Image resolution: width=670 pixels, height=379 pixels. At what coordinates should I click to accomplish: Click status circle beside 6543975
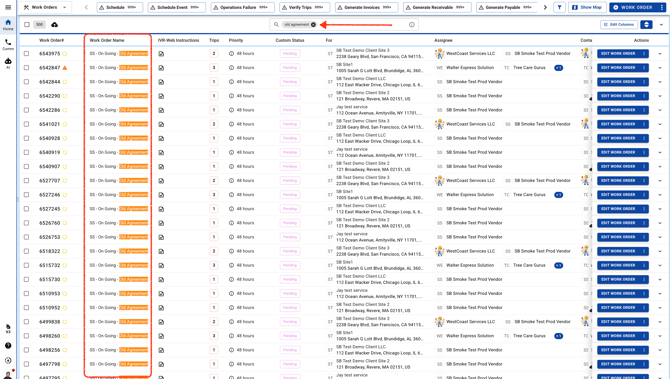pos(65,54)
